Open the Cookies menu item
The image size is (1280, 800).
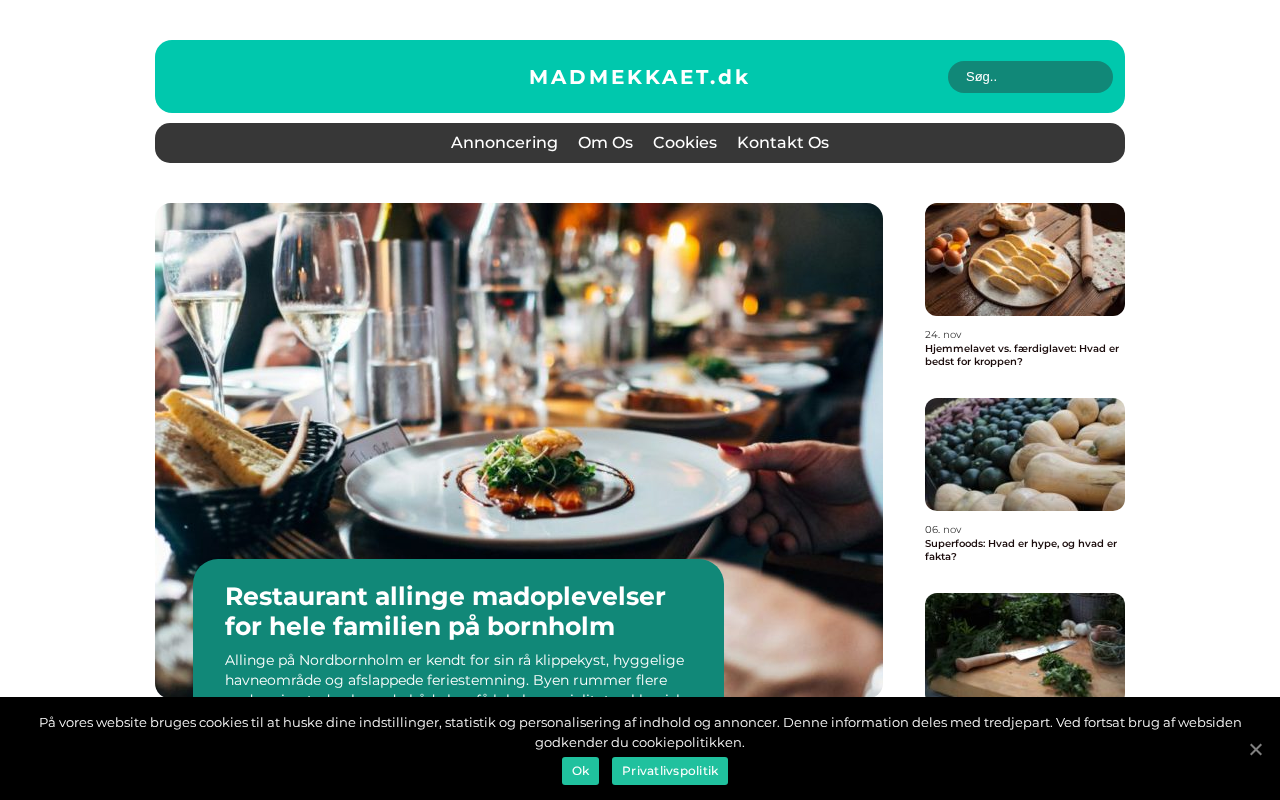click(x=685, y=143)
